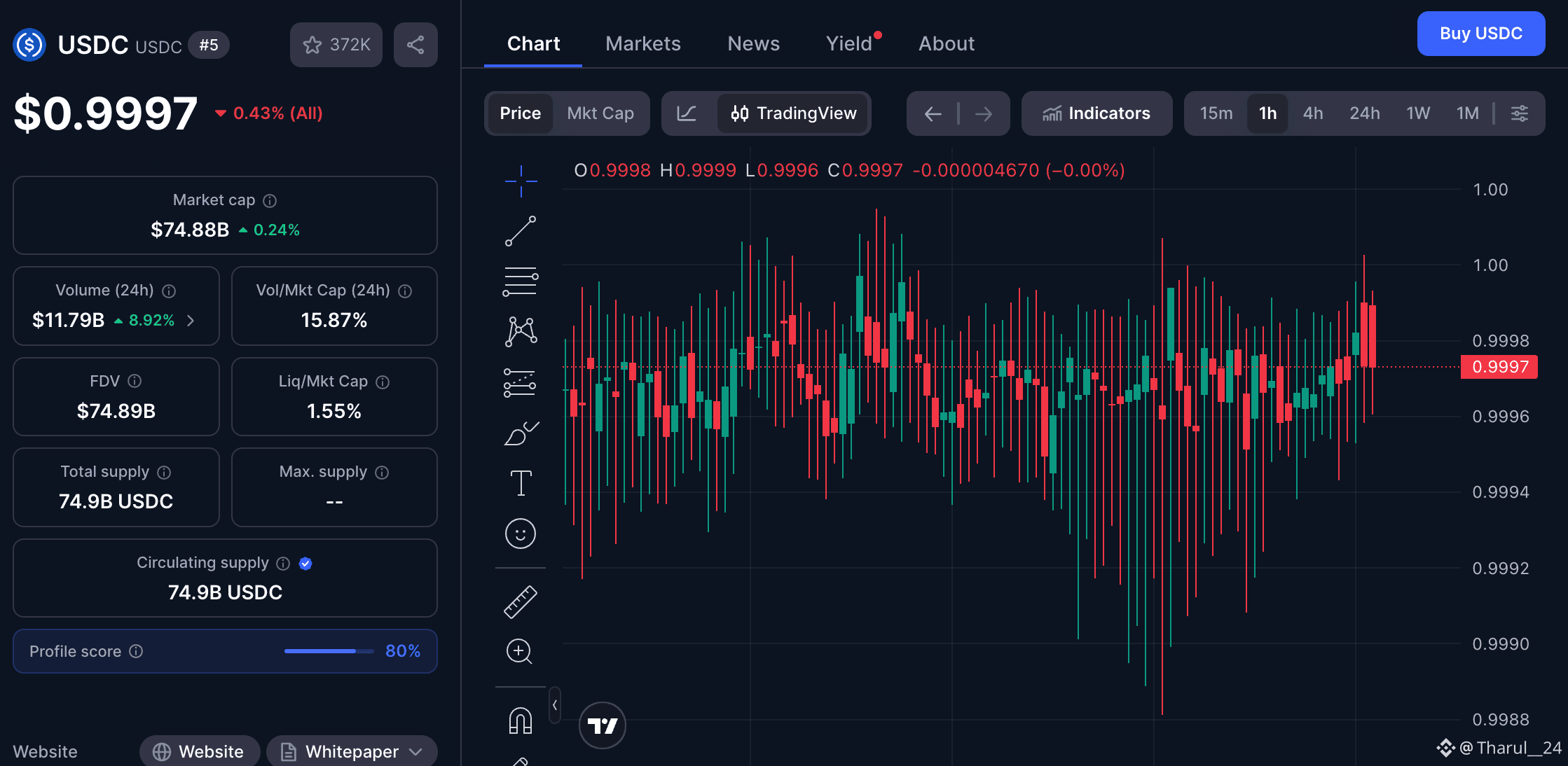Image resolution: width=1568 pixels, height=766 pixels.
Task: Click the verified circulating supply badge
Action: [305, 564]
